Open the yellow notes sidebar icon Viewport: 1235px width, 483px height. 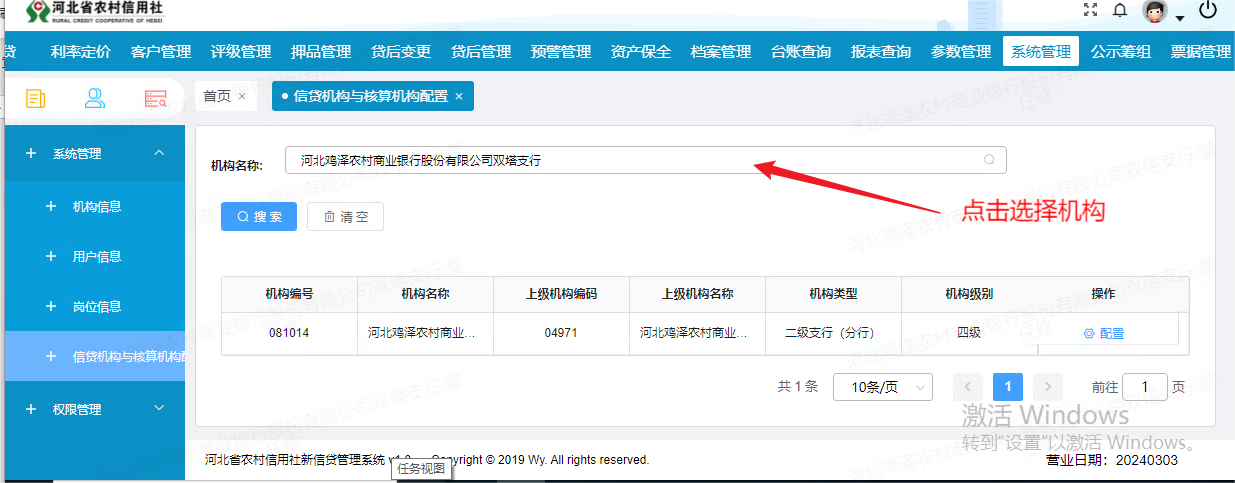point(36,98)
